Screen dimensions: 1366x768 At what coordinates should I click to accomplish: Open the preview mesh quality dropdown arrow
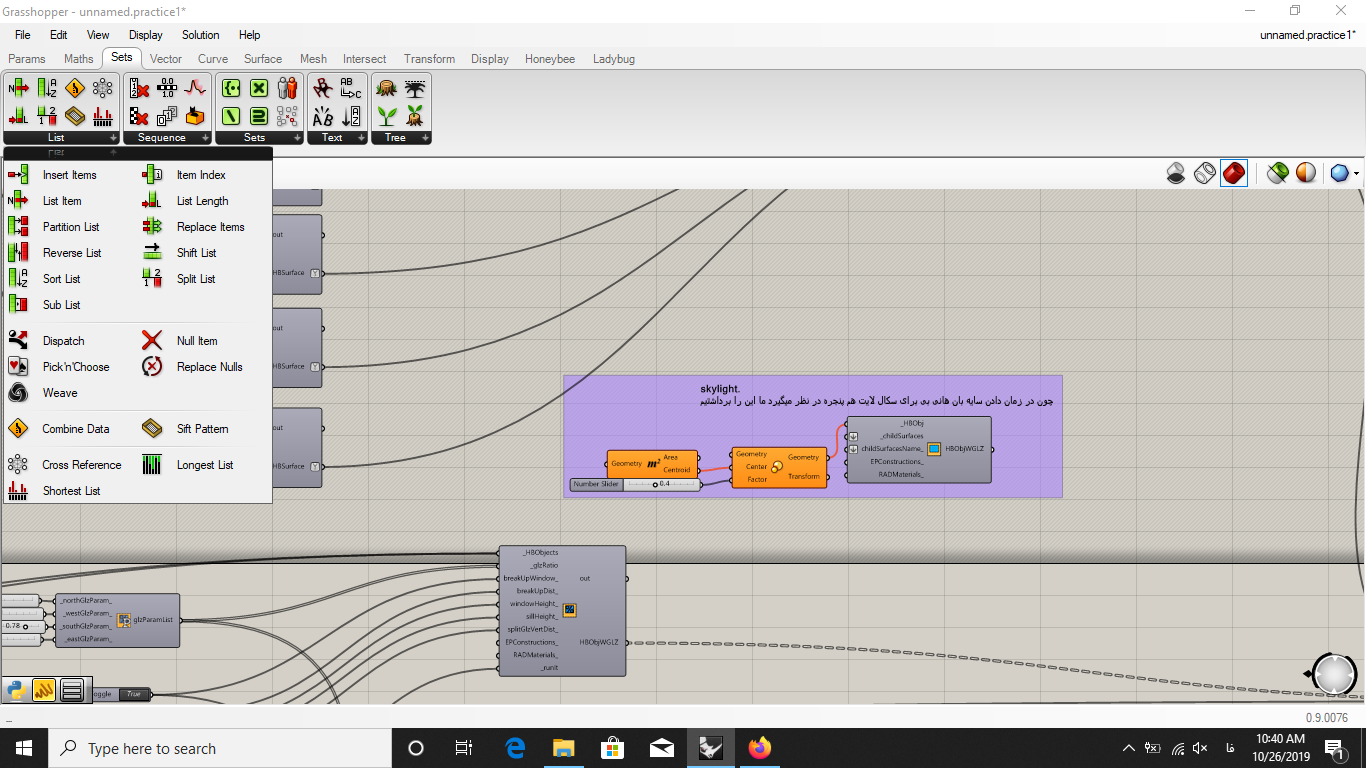[x=1356, y=174]
